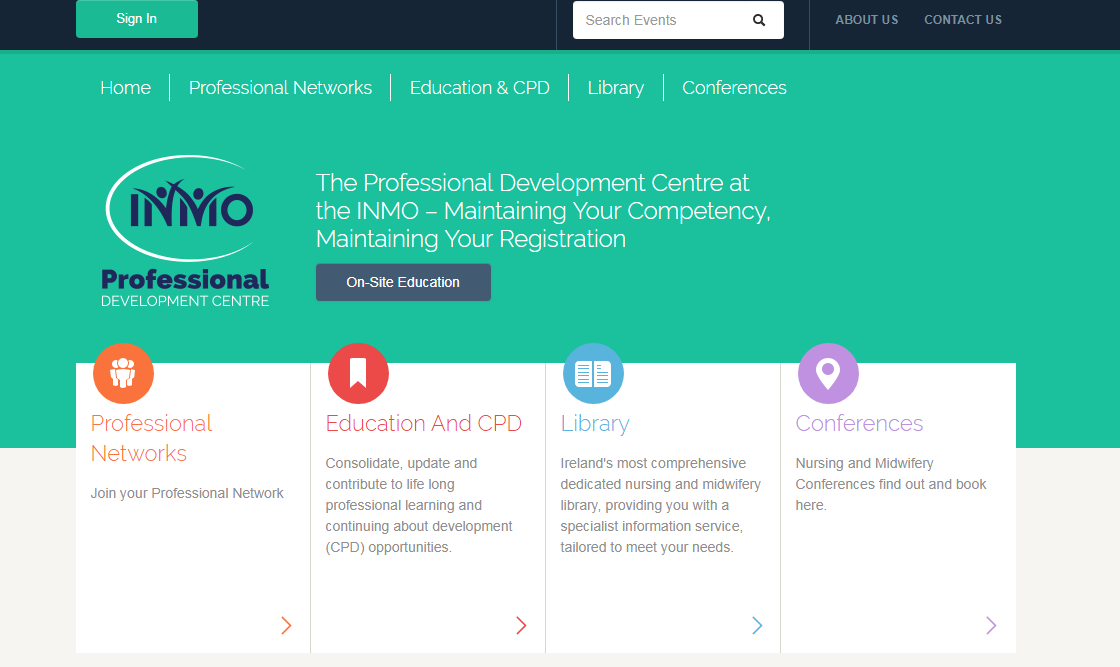Open Professional Networks in the navigation bar
Viewport: 1120px width, 667px height.
coord(280,88)
